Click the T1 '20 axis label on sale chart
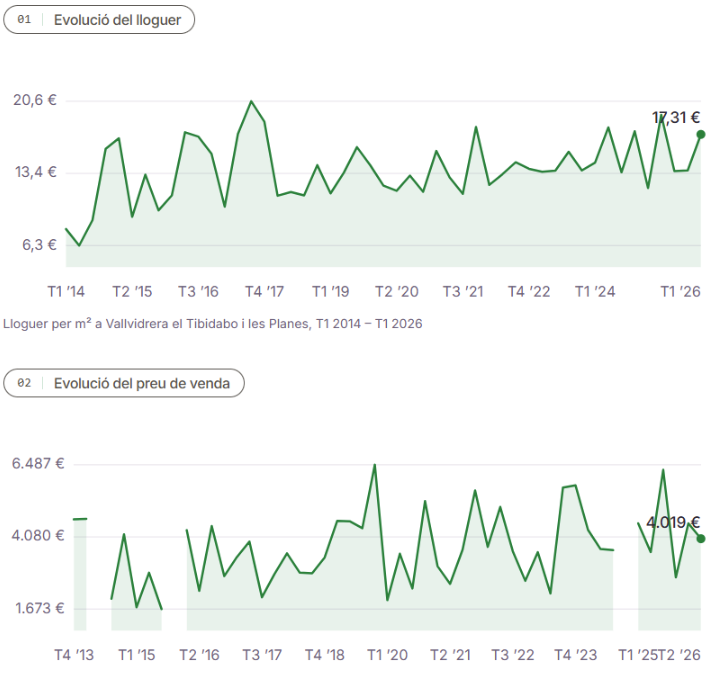The height and width of the screenshot is (674, 717). (387, 655)
